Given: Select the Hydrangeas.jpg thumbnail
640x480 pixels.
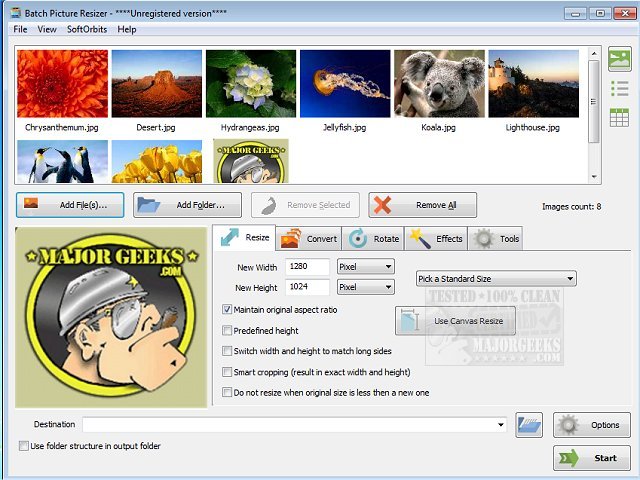Looking at the screenshot, I should click(251, 84).
